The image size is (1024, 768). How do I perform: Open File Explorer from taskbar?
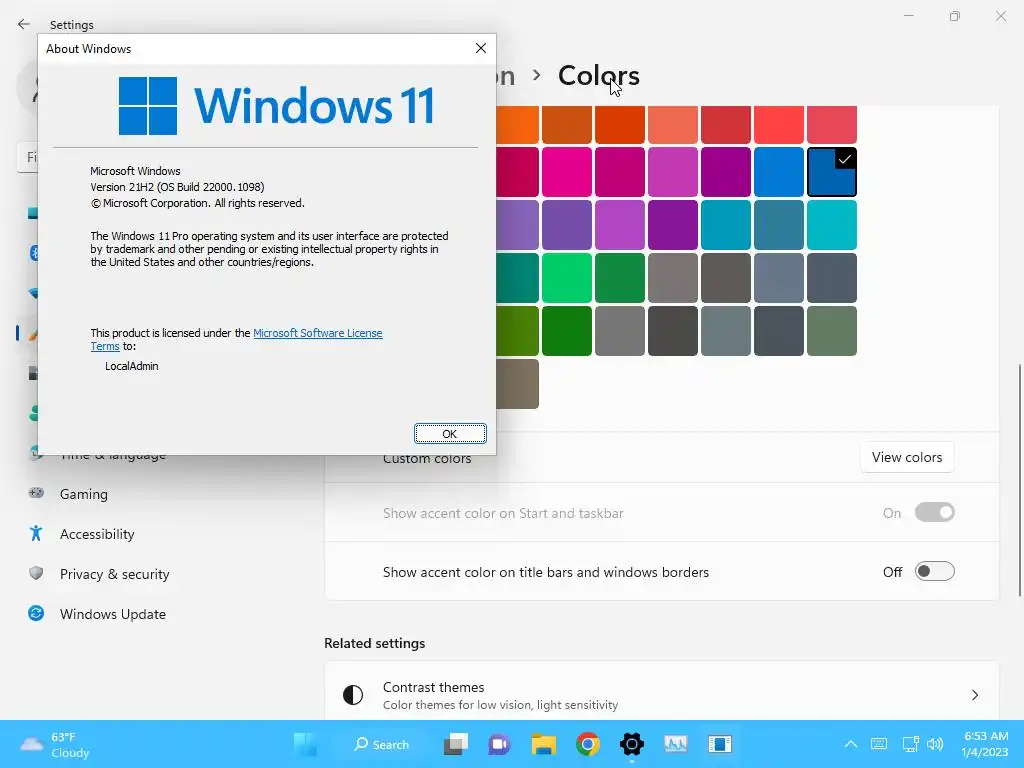(543, 744)
